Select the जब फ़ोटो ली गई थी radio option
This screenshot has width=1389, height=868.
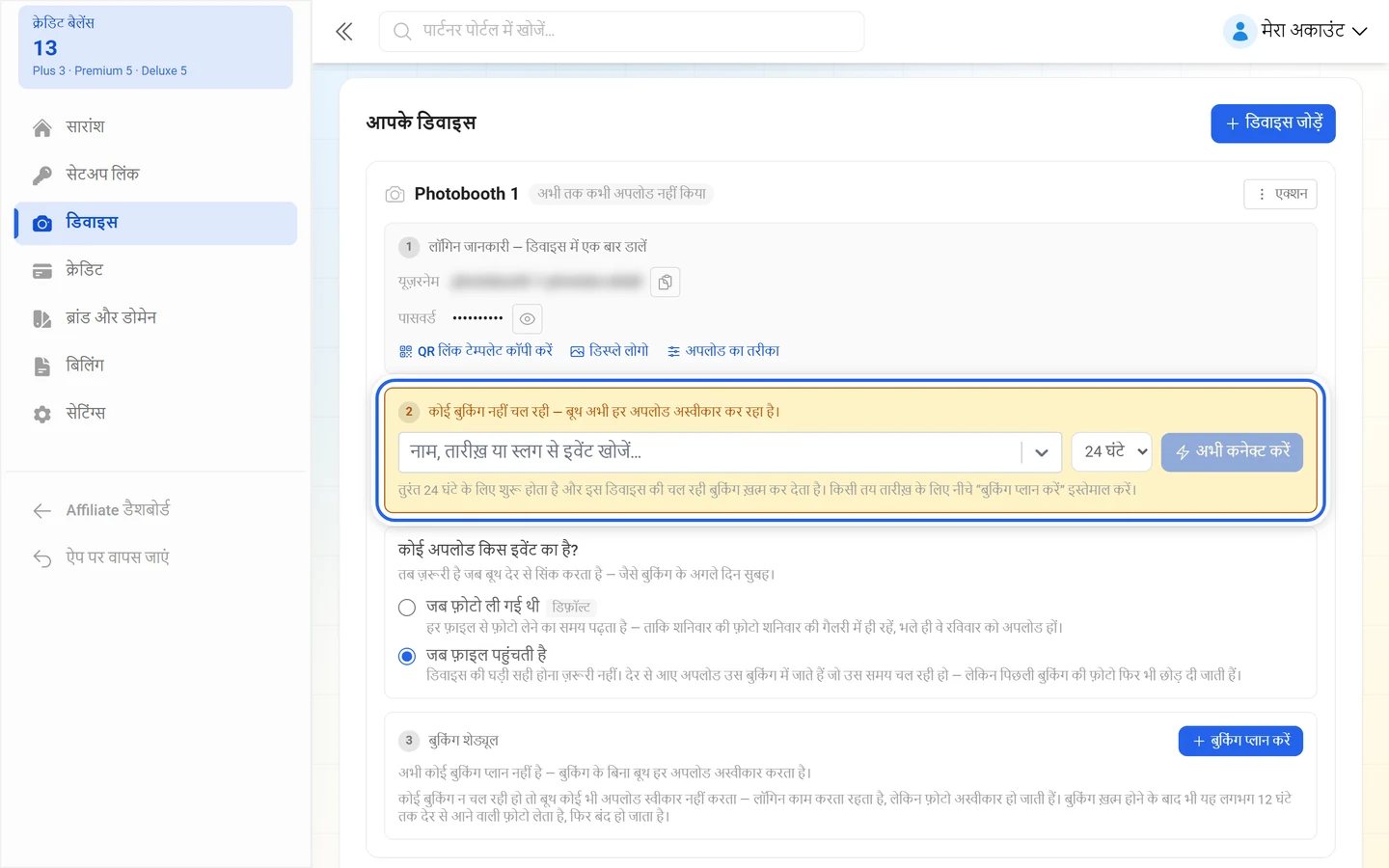tap(407, 608)
